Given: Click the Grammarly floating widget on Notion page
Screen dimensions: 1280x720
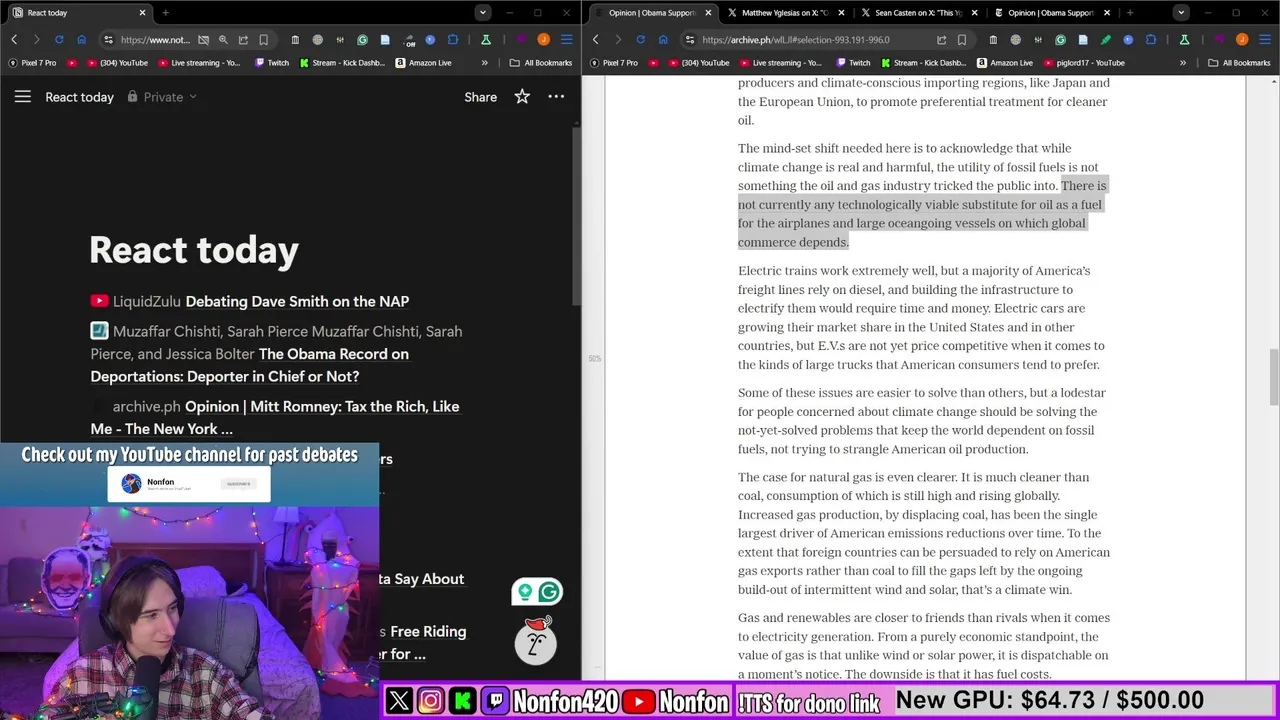Looking at the screenshot, I should coord(537,592).
